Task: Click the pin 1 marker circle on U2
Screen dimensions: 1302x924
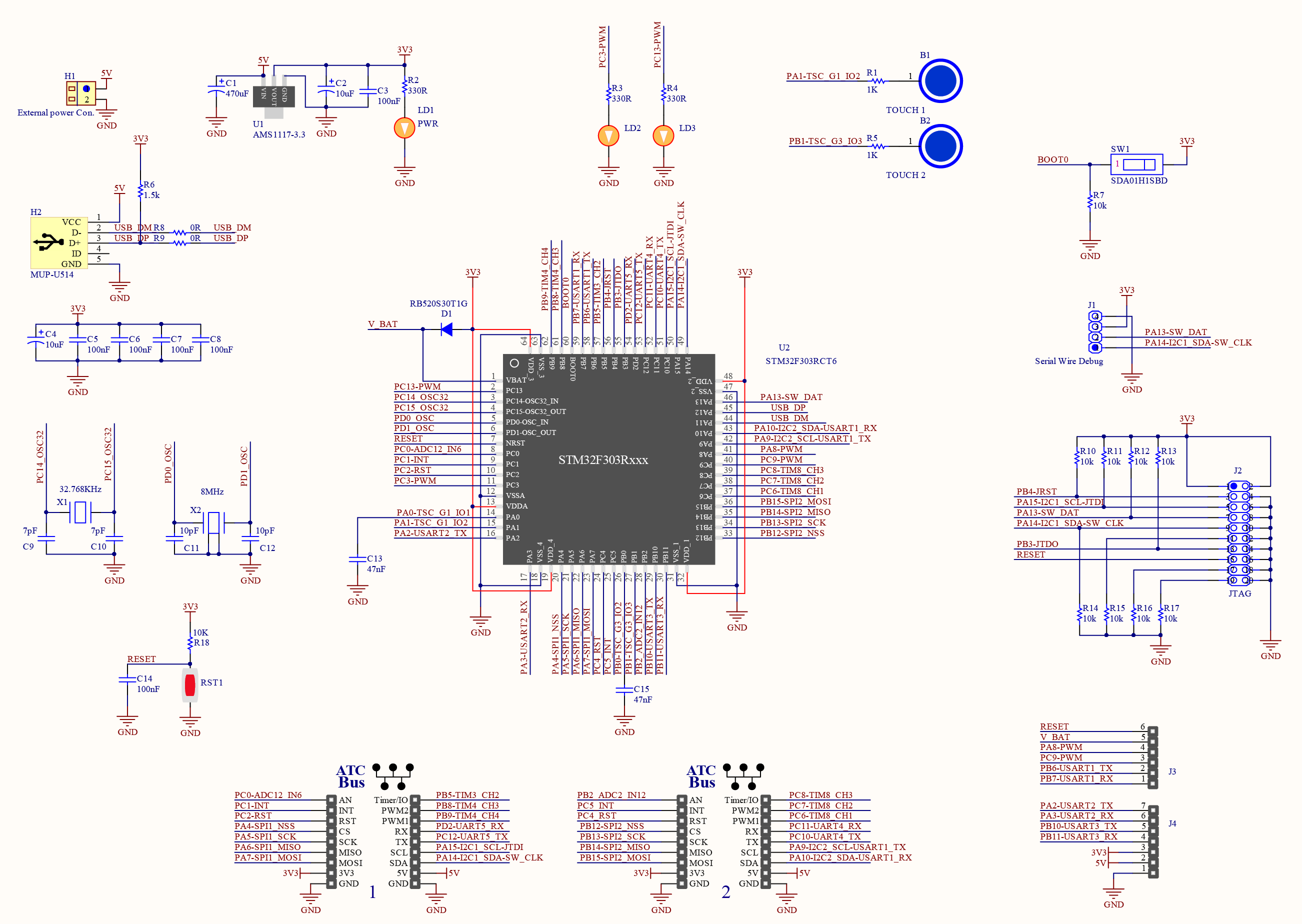Action: pos(514,363)
